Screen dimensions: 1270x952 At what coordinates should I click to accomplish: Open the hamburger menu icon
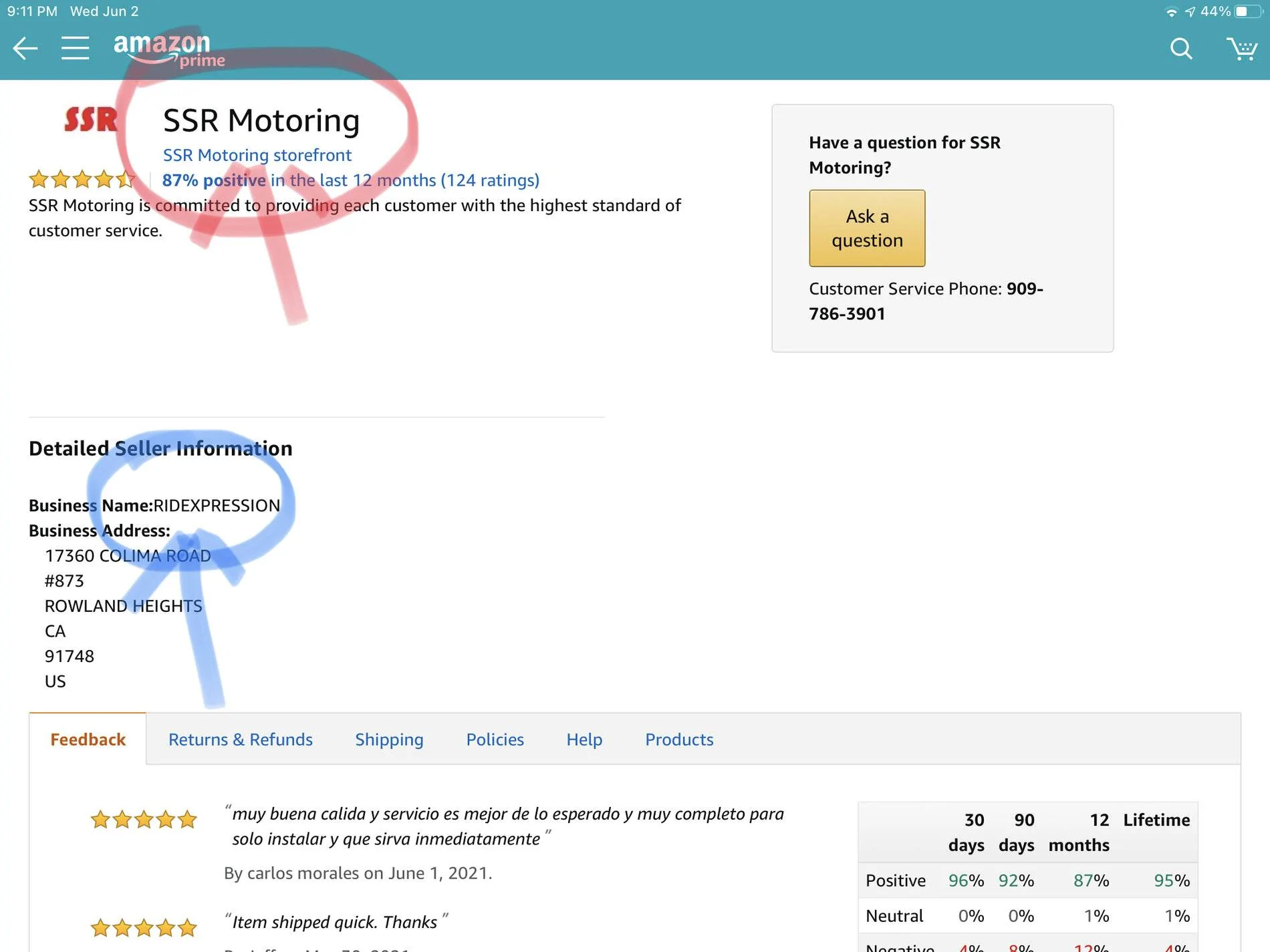75,48
